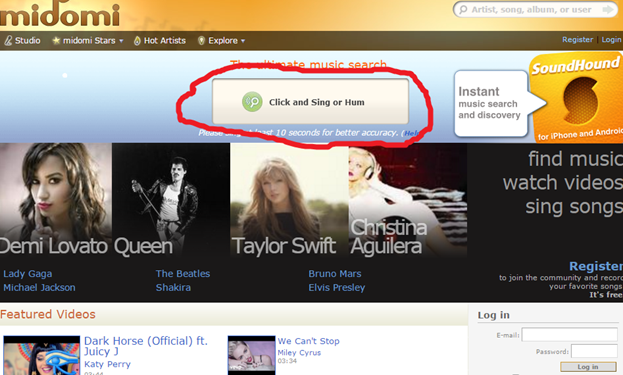Click the 03:34 video duration text

pos(287,361)
